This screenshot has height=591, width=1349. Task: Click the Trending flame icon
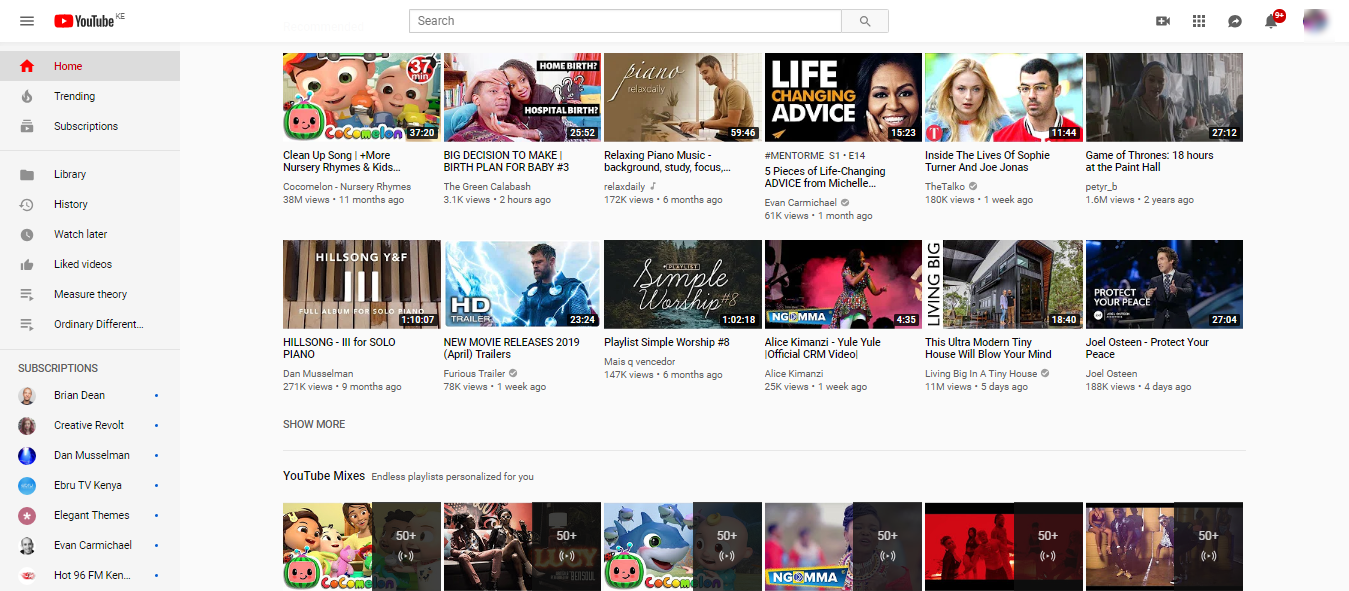pos(27,96)
